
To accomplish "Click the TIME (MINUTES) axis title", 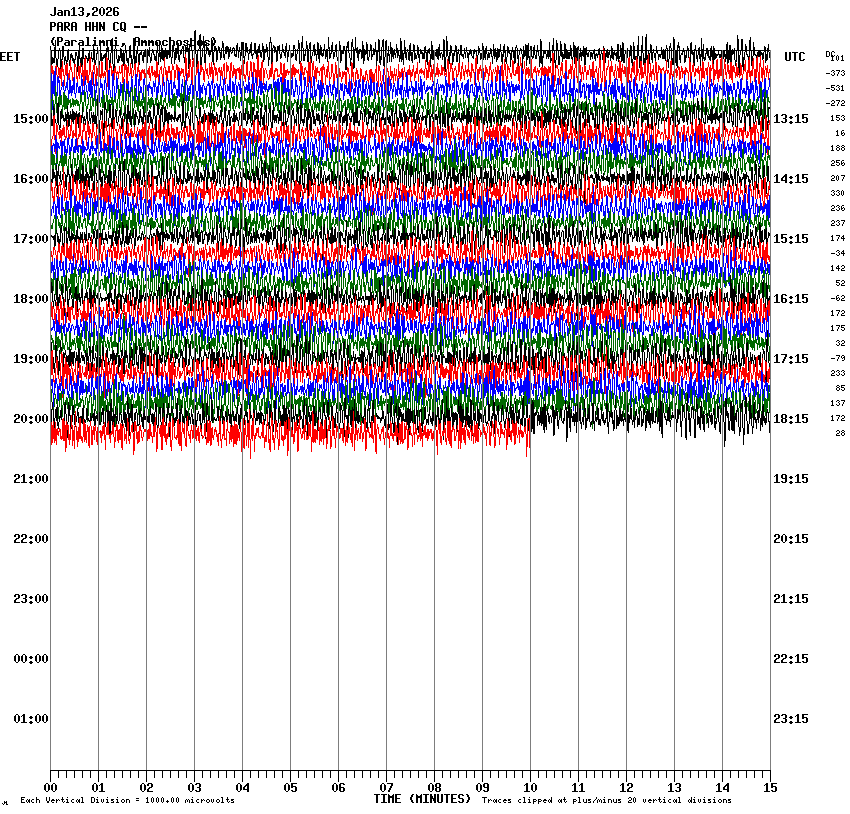I will coord(422,799).
